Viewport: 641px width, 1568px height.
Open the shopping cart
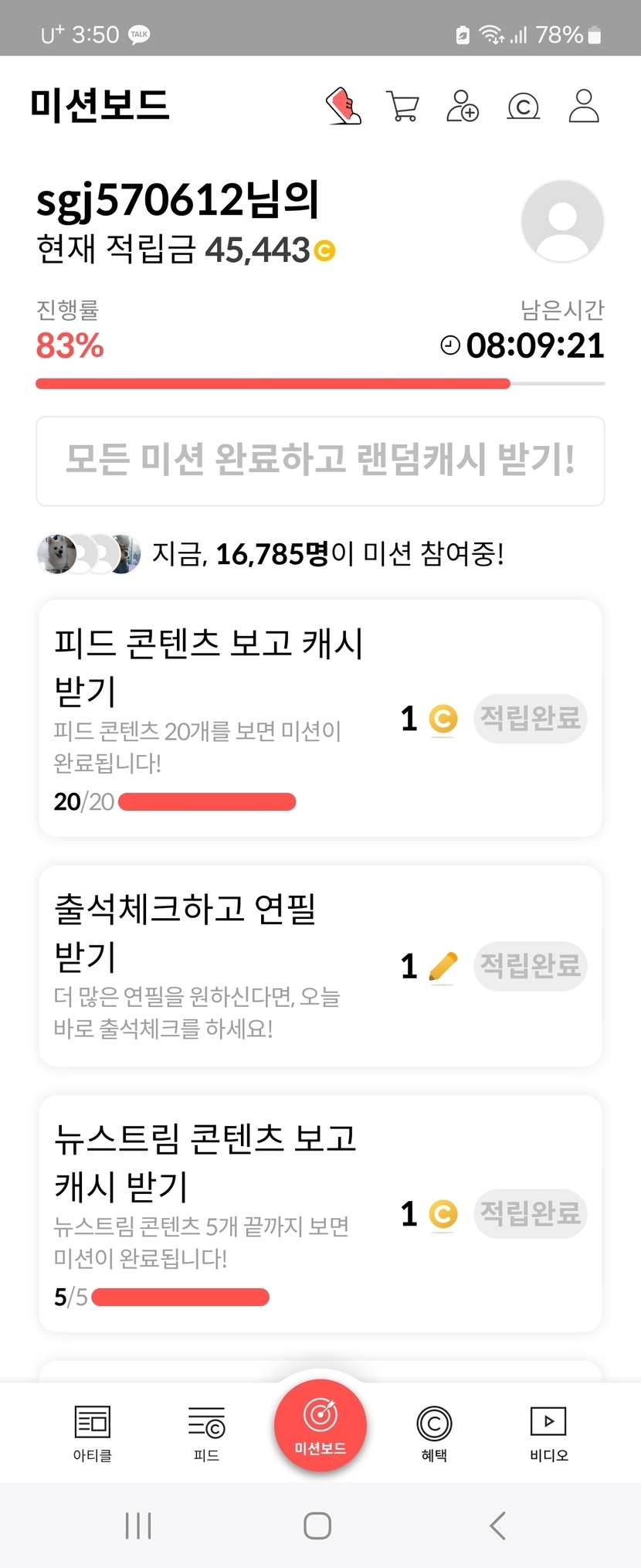[x=402, y=107]
